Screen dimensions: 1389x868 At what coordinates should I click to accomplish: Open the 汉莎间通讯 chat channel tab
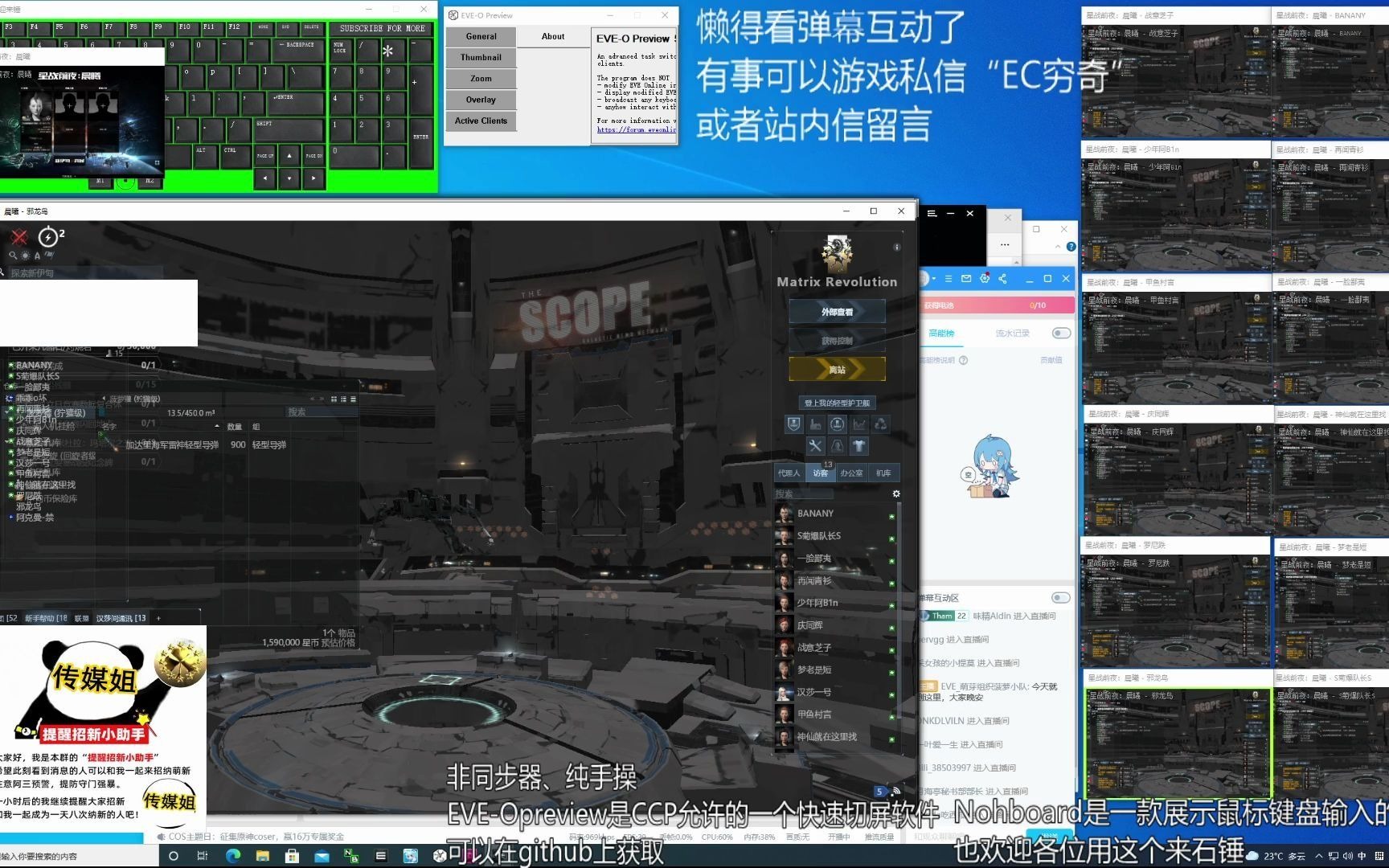pyautogui.click(x=121, y=618)
